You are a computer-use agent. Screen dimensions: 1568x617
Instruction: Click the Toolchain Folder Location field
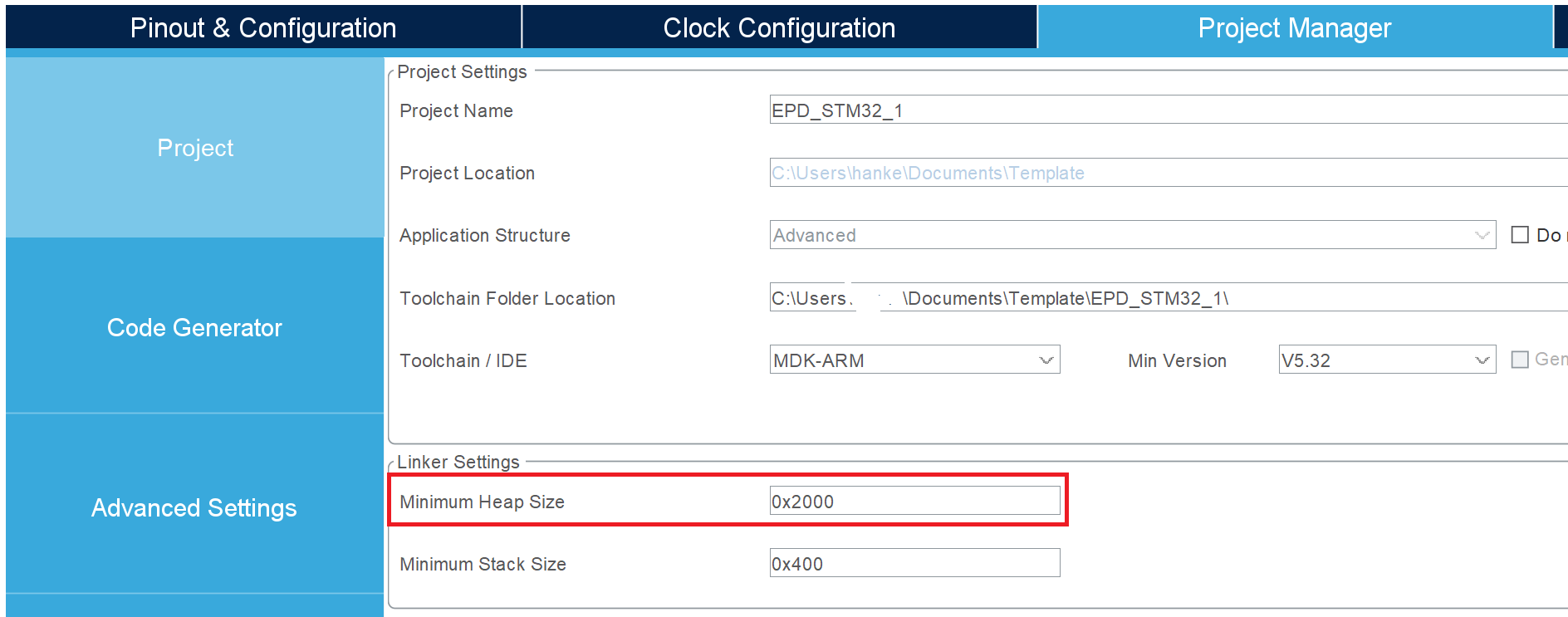click(1163, 298)
